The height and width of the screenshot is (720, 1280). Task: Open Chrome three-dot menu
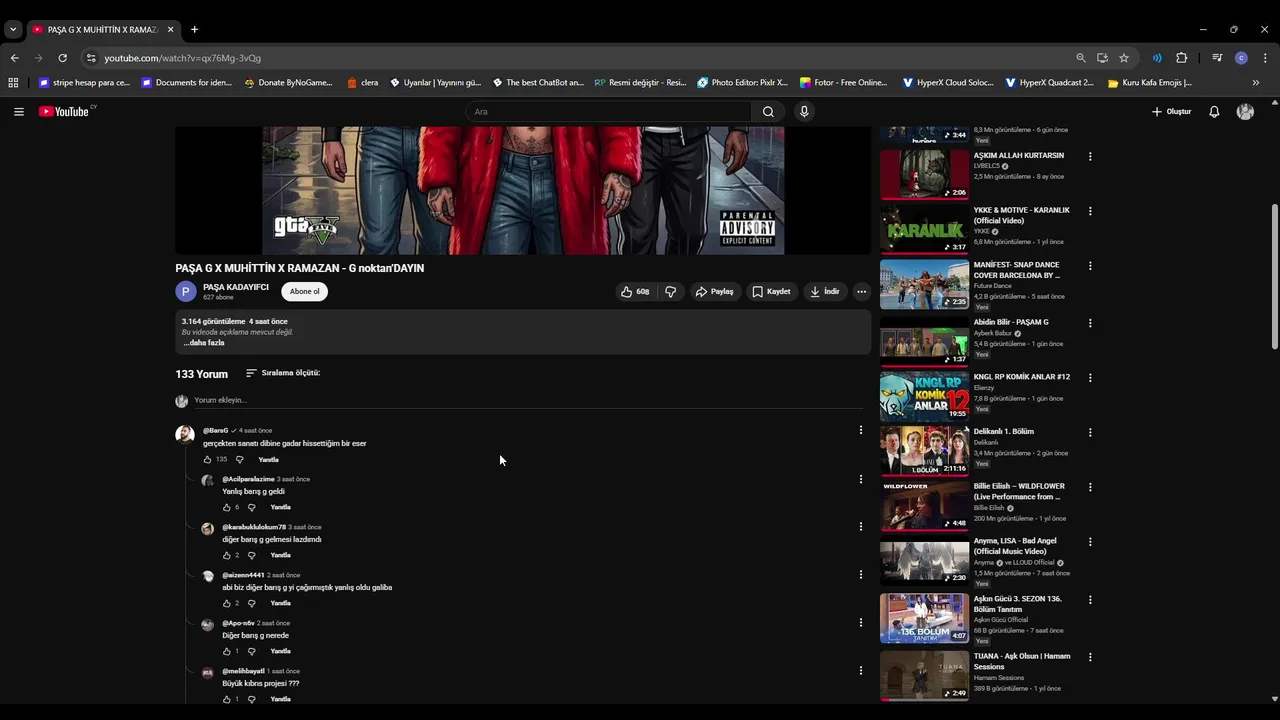coord(1265,58)
